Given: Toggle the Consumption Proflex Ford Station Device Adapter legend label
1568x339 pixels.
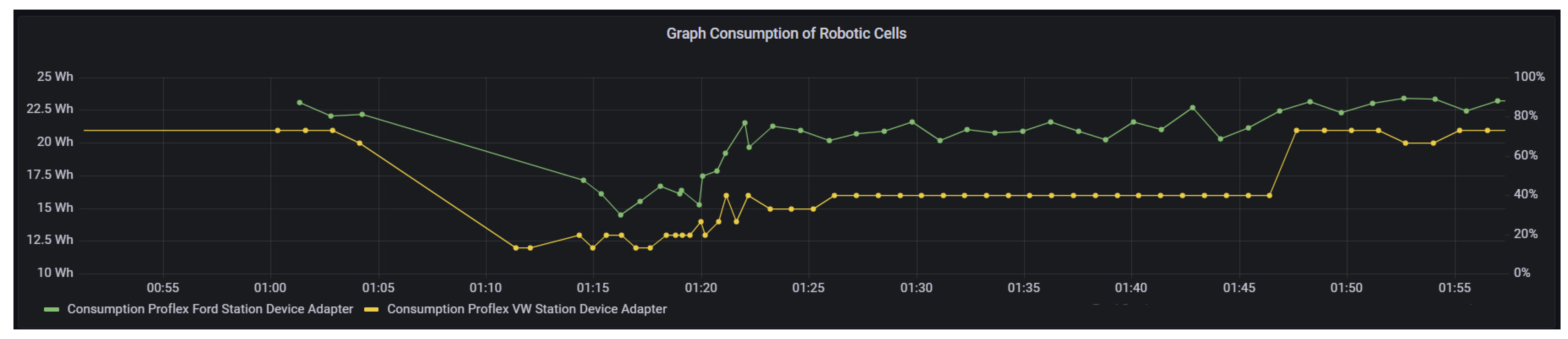Looking at the screenshot, I should (210, 309).
